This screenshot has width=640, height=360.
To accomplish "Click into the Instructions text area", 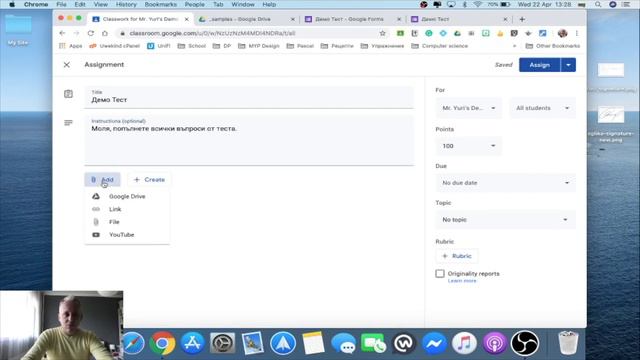I will [x=249, y=141].
